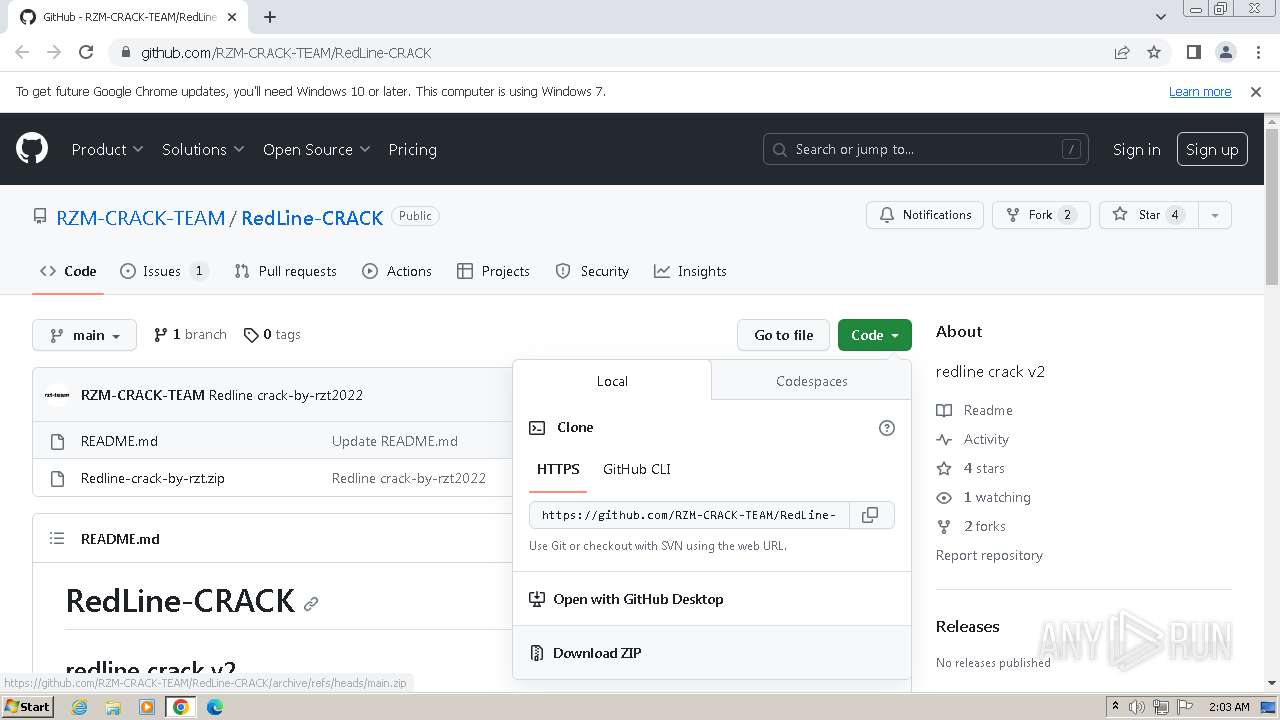The image size is (1280, 720).
Task: Click the Go to file button
Action: (x=784, y=335)
